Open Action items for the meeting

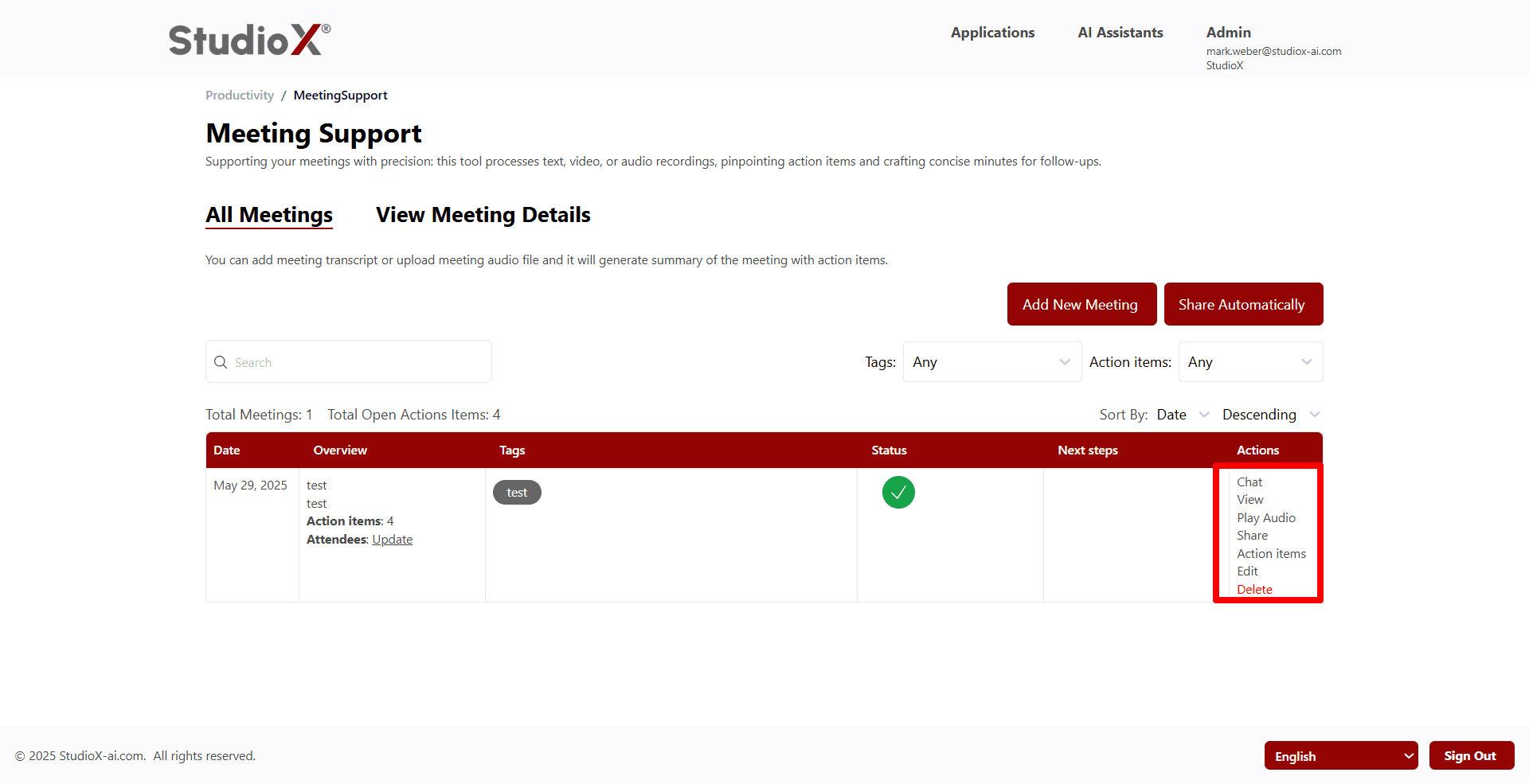(1271, 553)
